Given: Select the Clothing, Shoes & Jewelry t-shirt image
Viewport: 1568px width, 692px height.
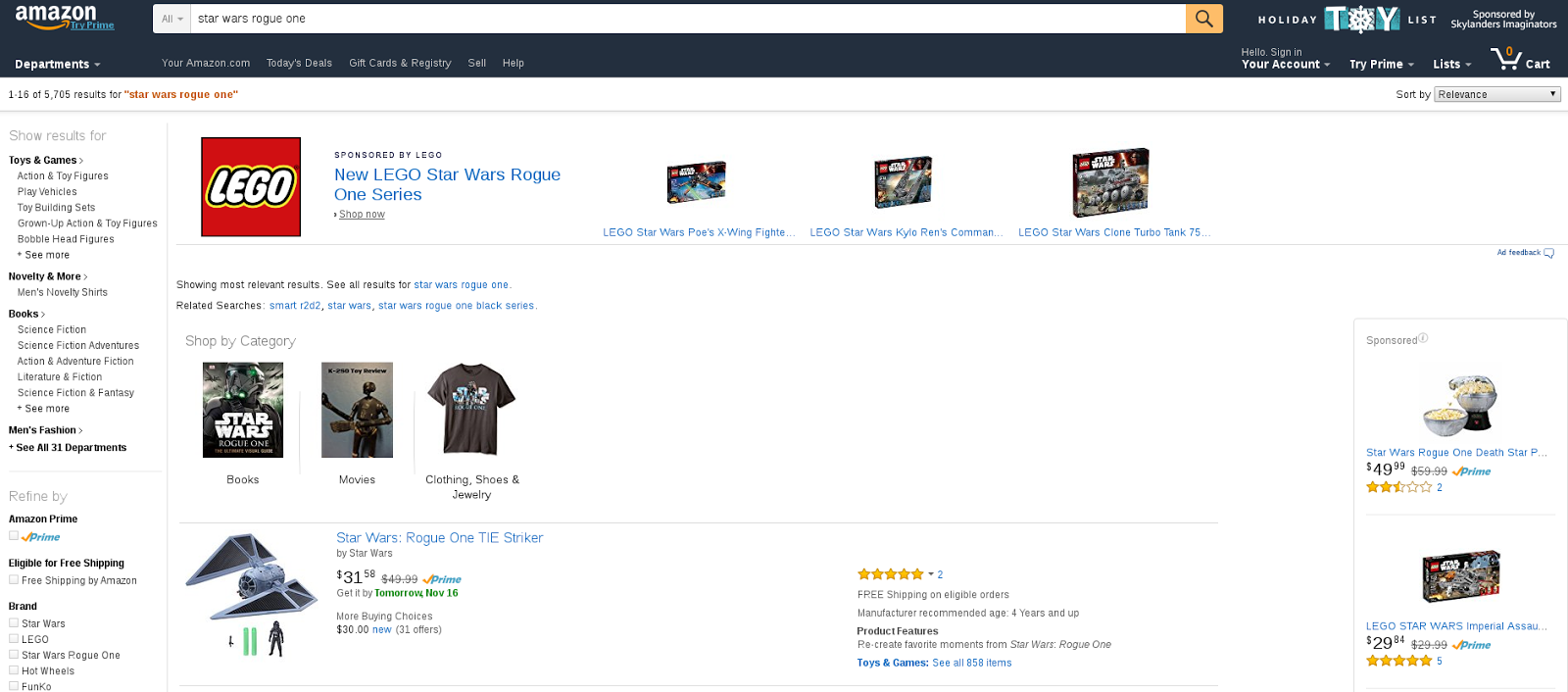Looking at the screenshot, I should (x=471, y=409).
